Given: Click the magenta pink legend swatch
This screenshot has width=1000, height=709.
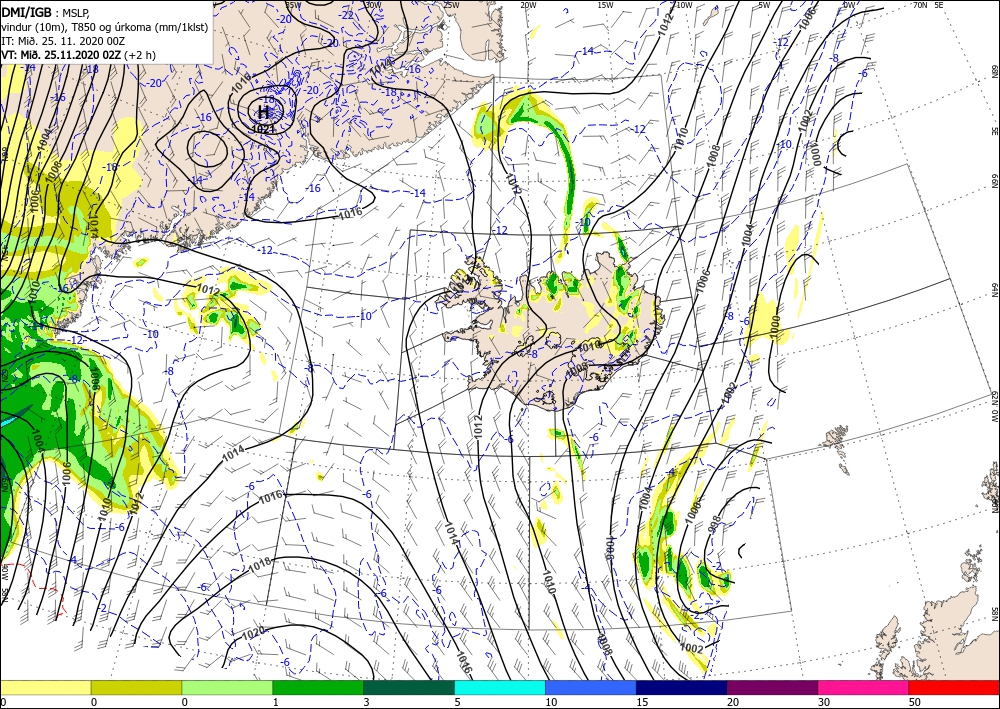Looking at the screenshot, I should 864,687.
